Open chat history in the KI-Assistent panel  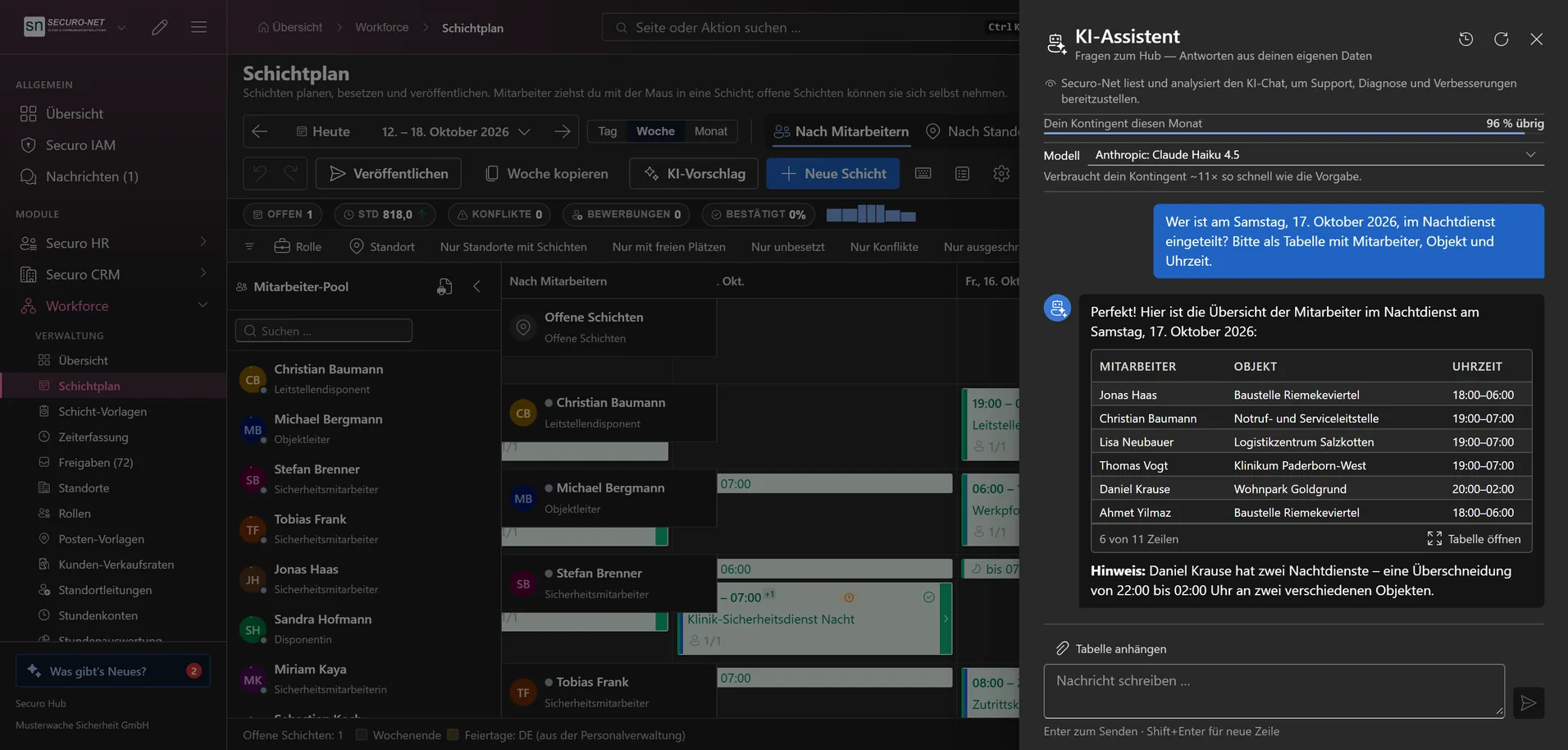[1466, 39]
